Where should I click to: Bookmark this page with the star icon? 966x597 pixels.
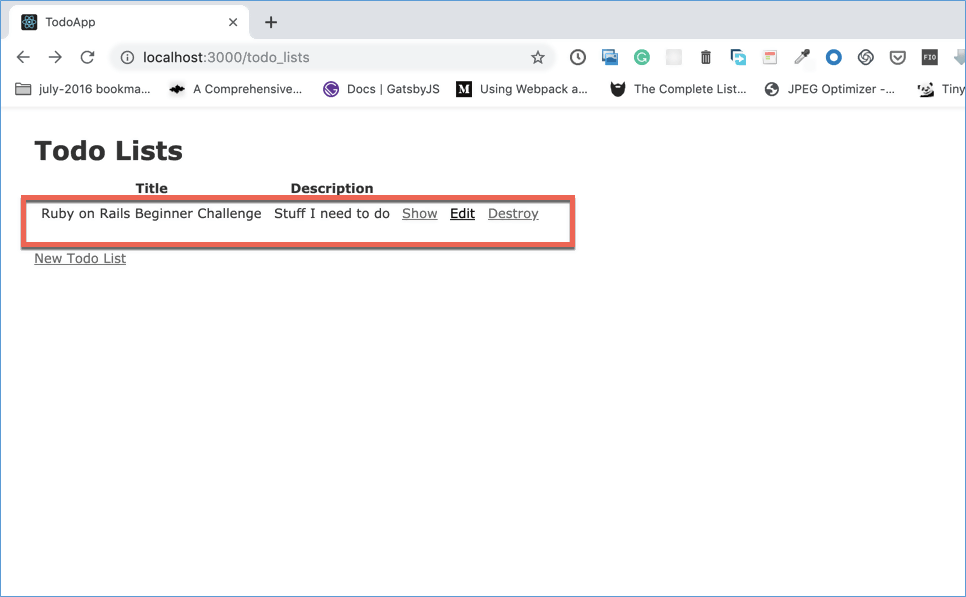click(x=538, y=57)
